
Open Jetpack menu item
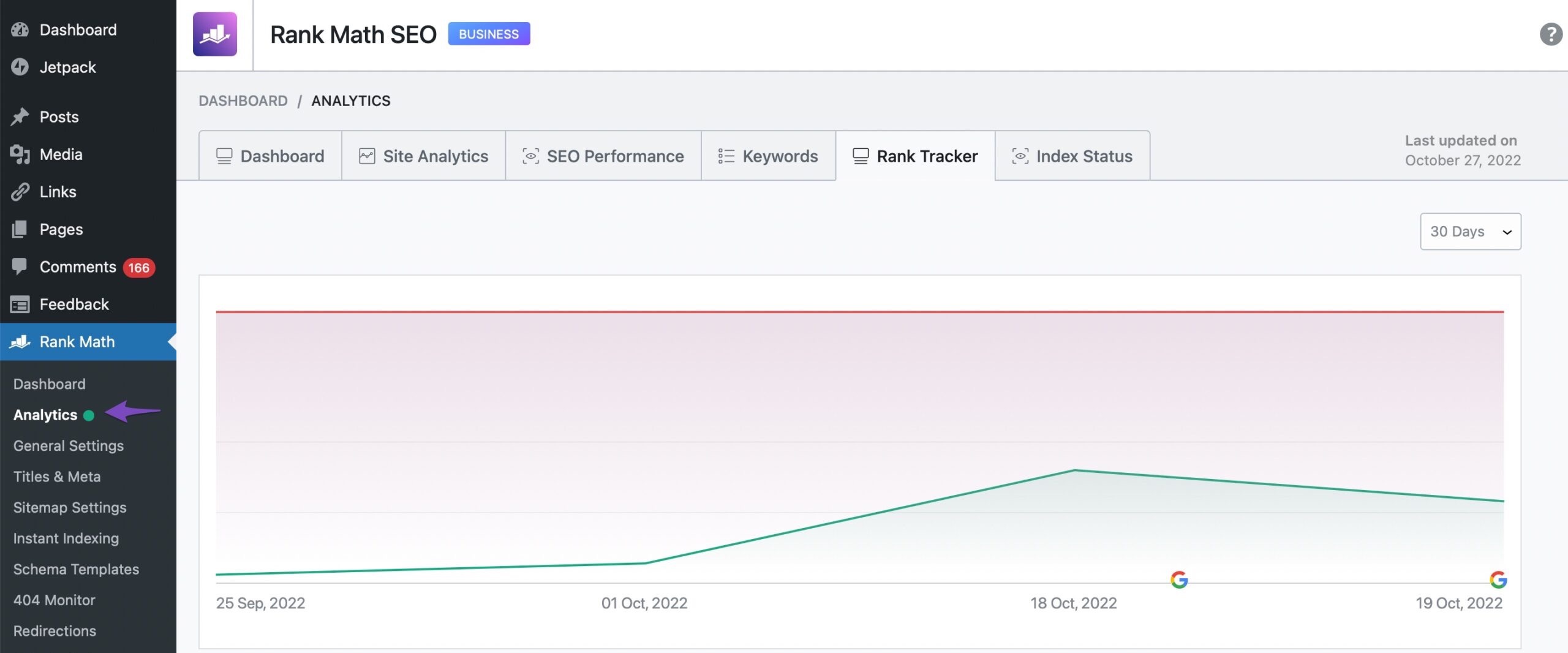click(88, 67)
